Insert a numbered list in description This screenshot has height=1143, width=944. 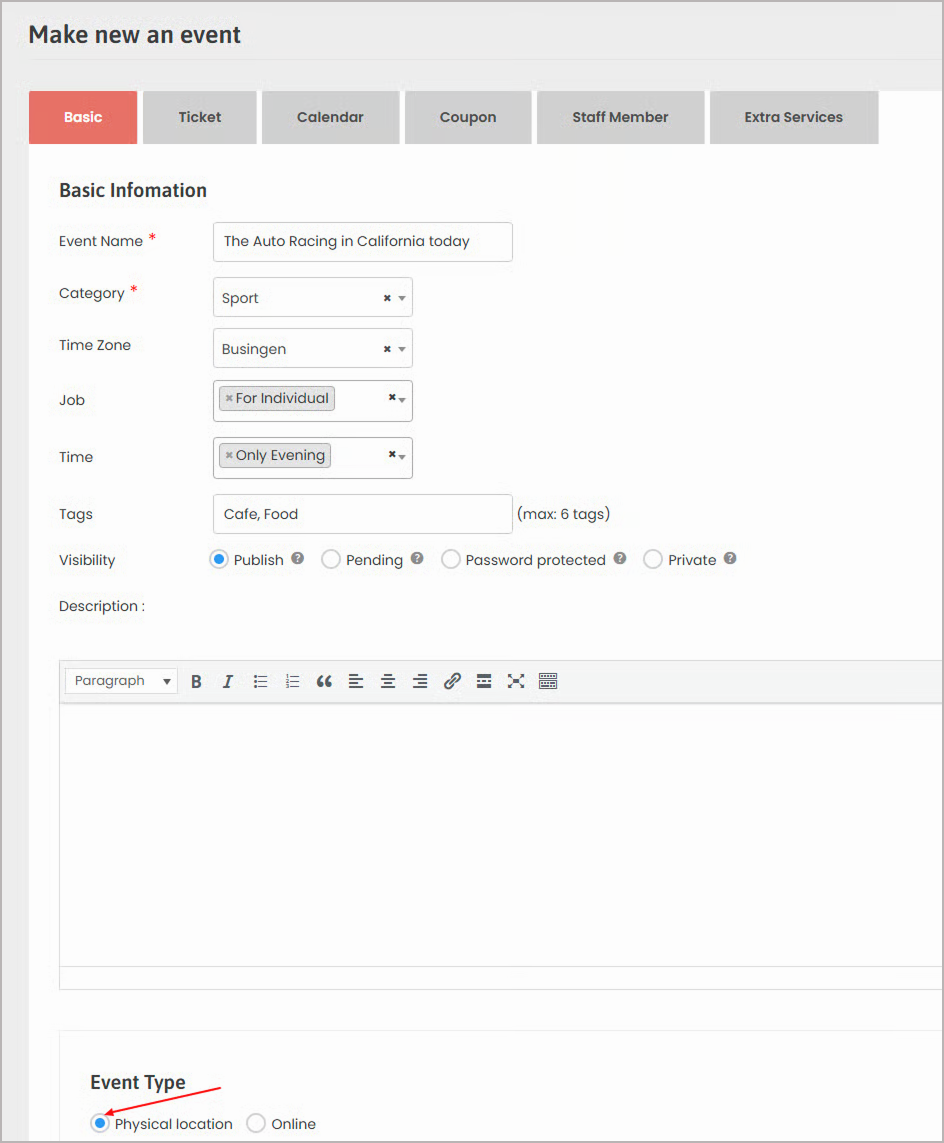coord(292,681)
